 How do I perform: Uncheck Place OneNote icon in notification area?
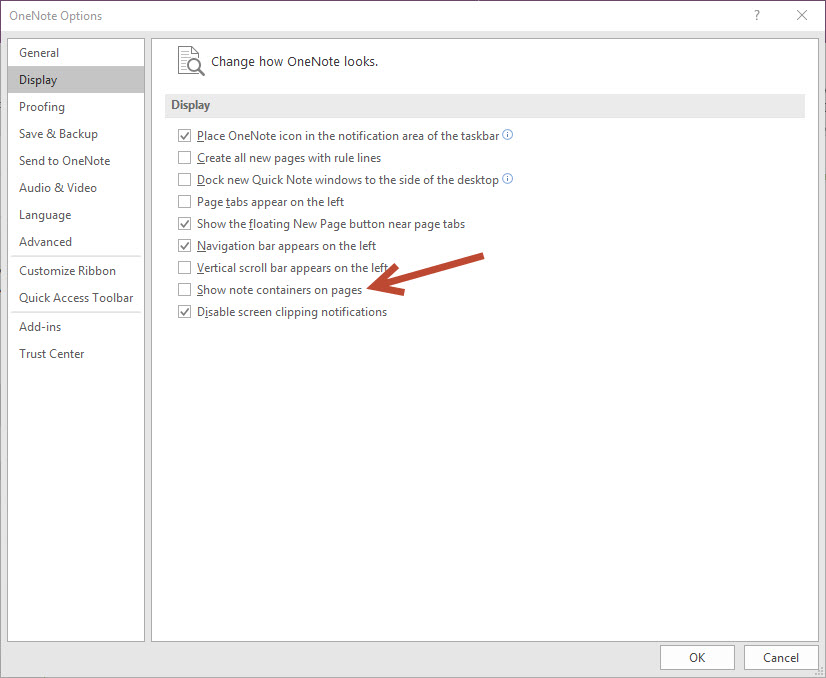point(184,136)
